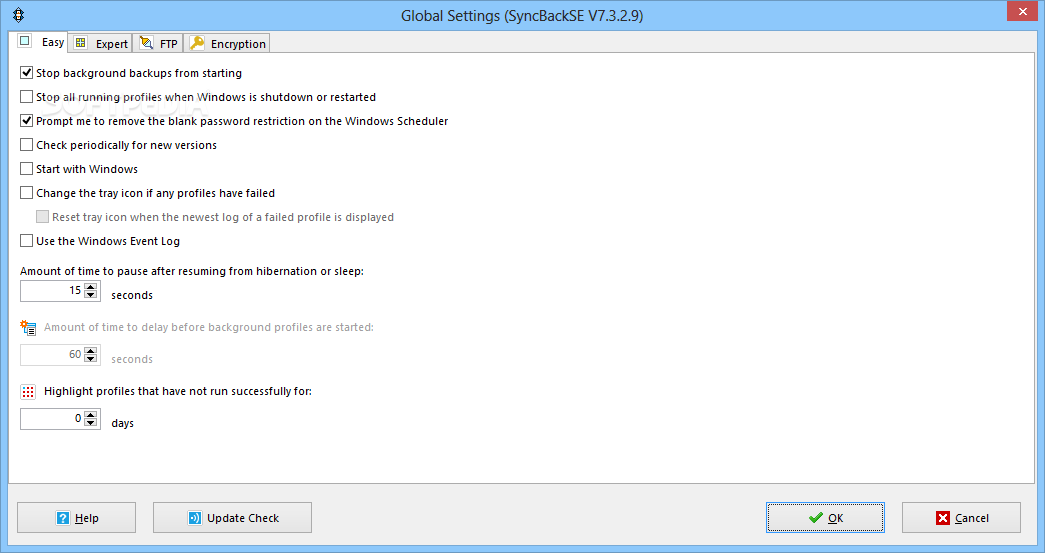The height and width of the screenshot is (553, 1045).
Task: Click the Easy tab icon
Action: (x=25, y=41)
